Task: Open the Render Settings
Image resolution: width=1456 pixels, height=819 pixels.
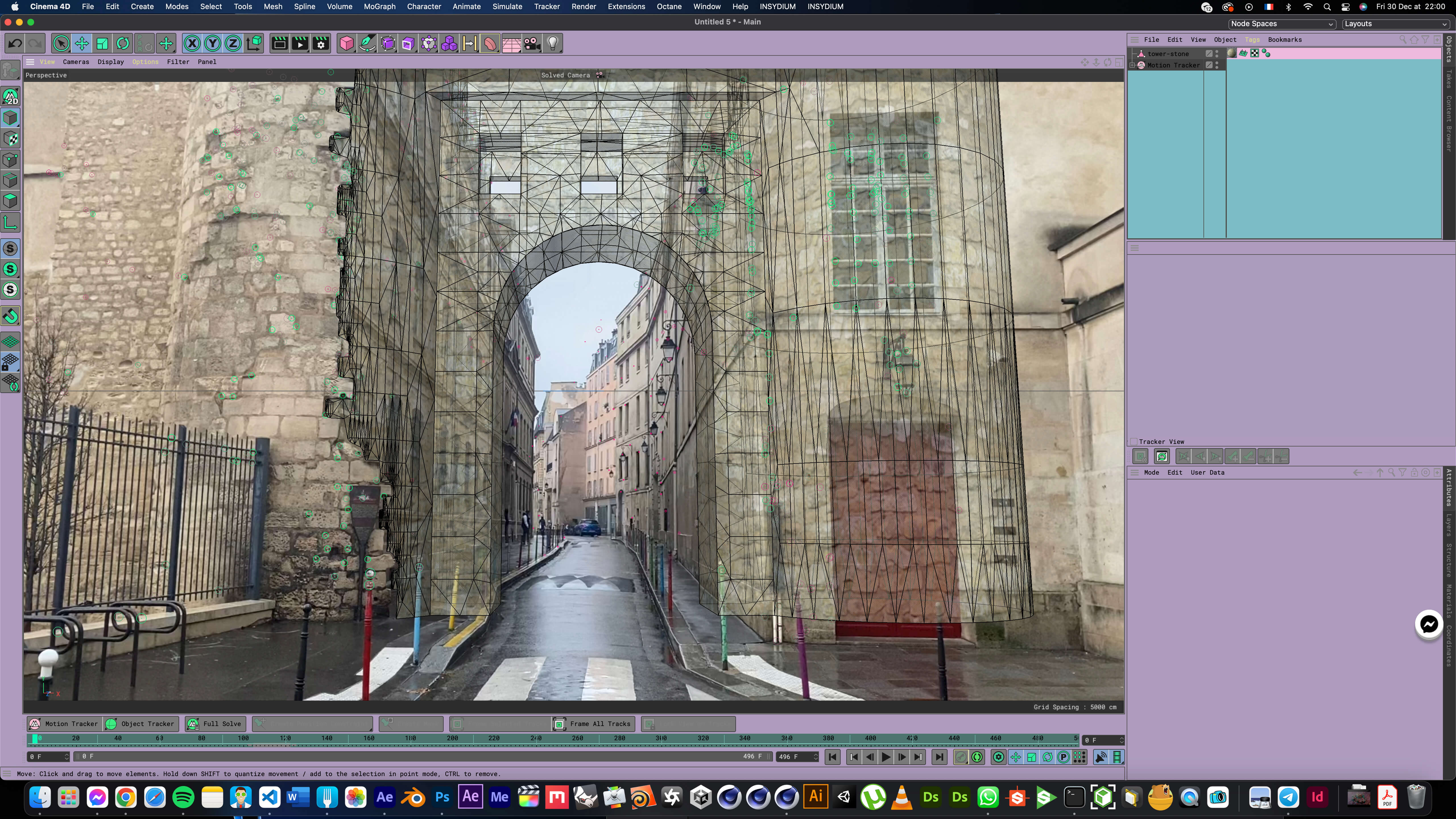Action: coord(320,43)
